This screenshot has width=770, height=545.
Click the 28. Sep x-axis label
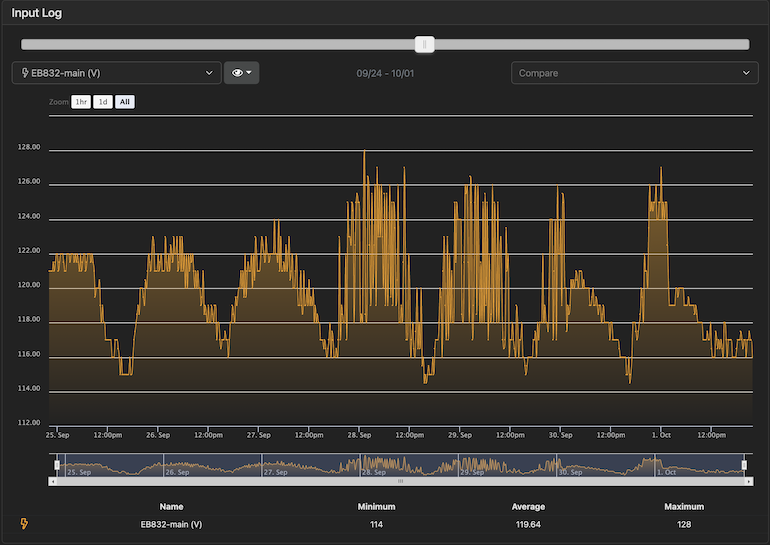(359, 435)
